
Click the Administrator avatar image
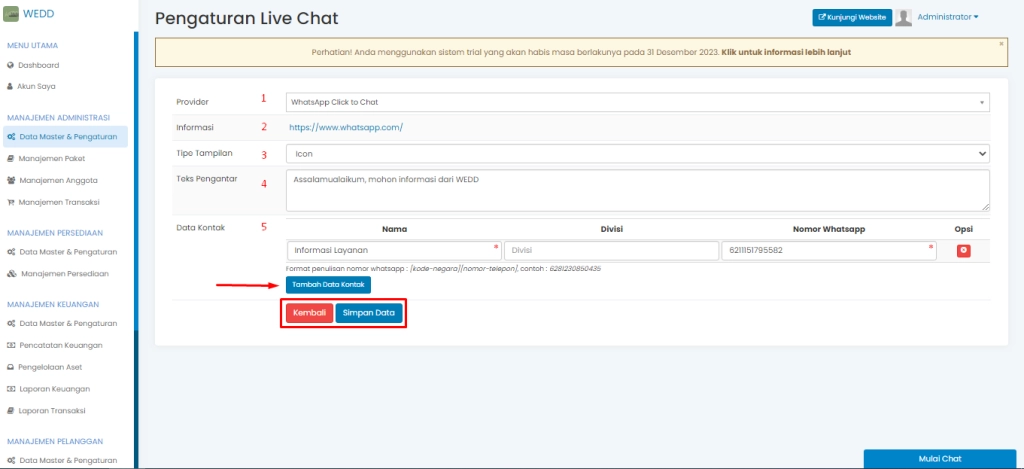(903, 17)
